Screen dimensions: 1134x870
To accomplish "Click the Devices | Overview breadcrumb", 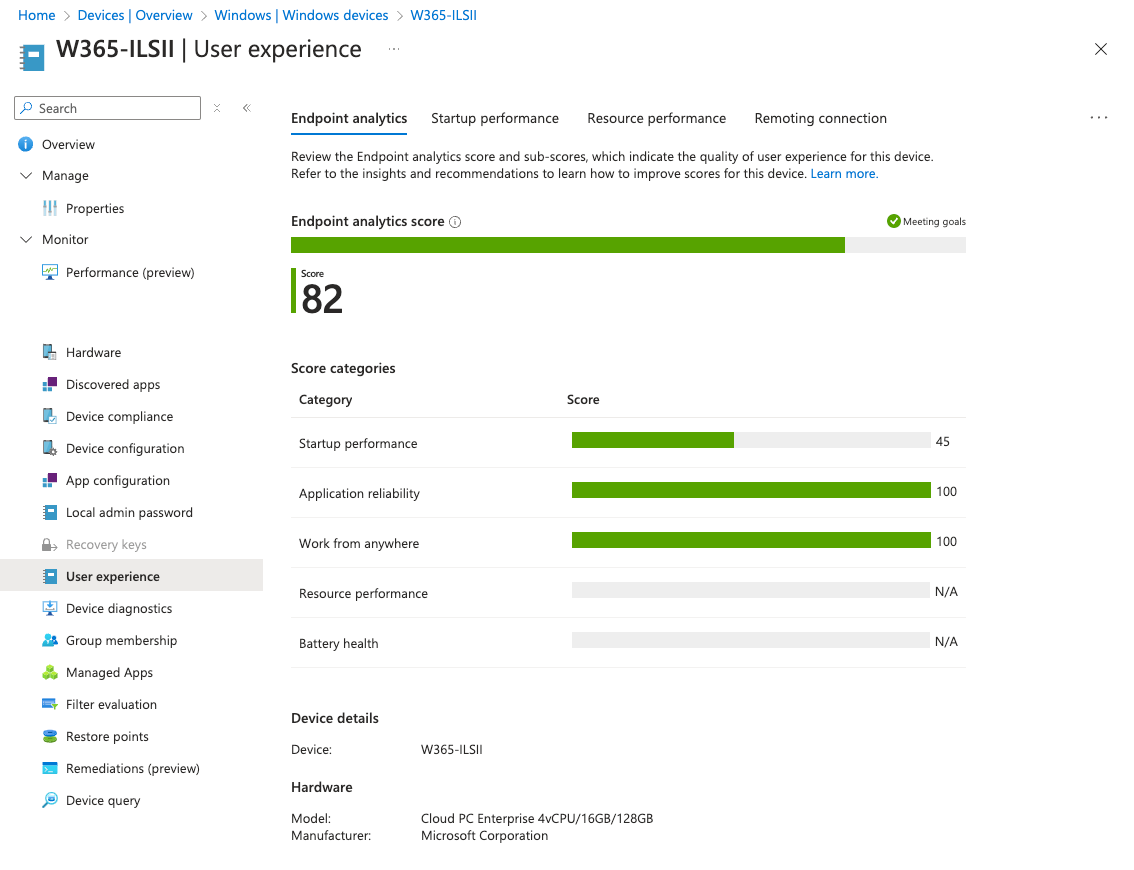I will (x=135, y=15).
